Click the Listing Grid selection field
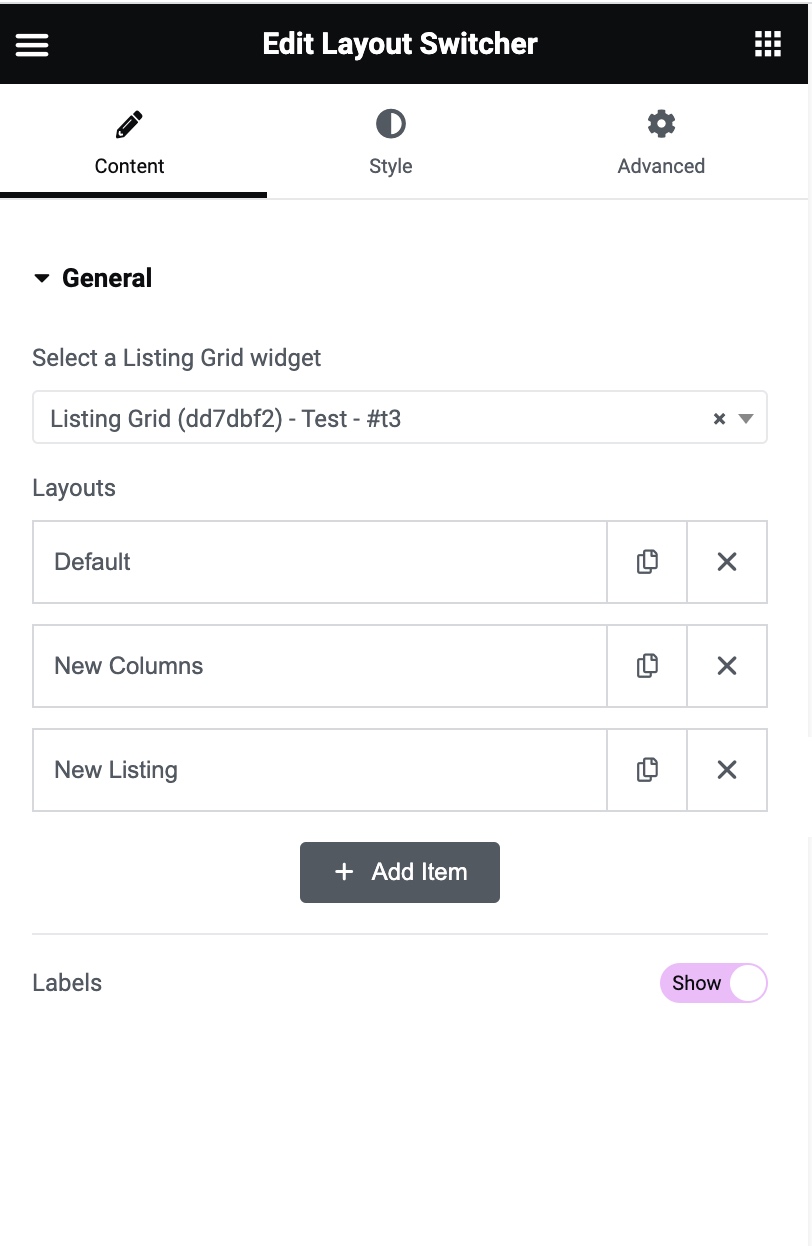Viewport: 812px width, 1246px height. point(370,418)
